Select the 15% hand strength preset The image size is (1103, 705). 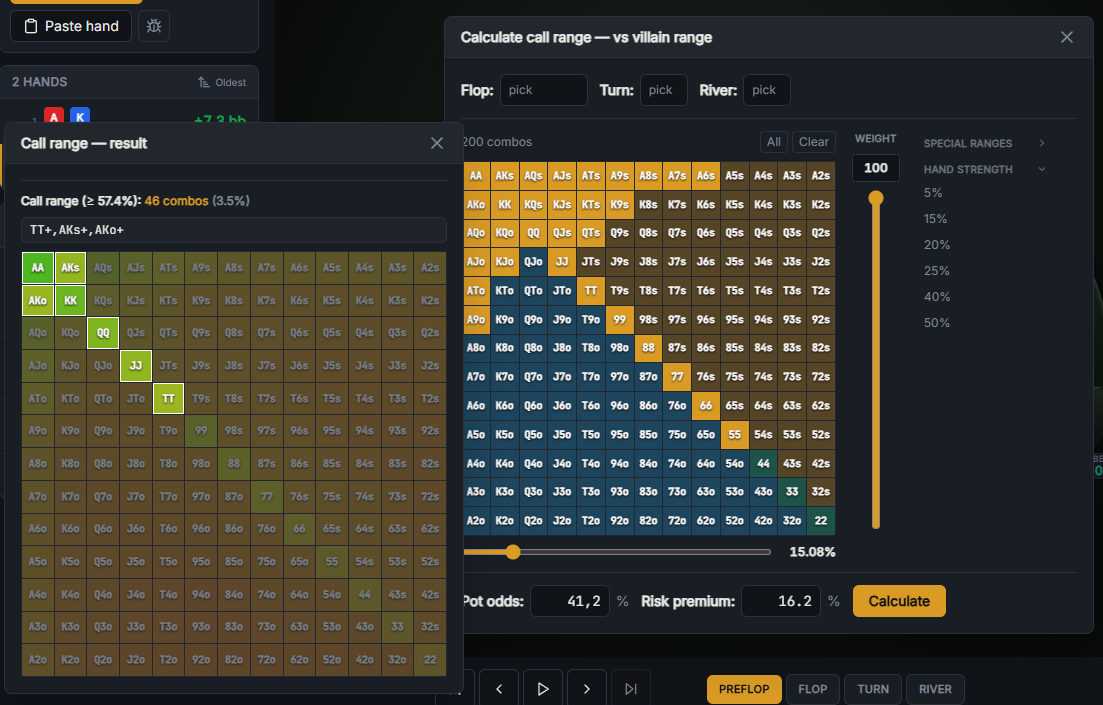935,219
